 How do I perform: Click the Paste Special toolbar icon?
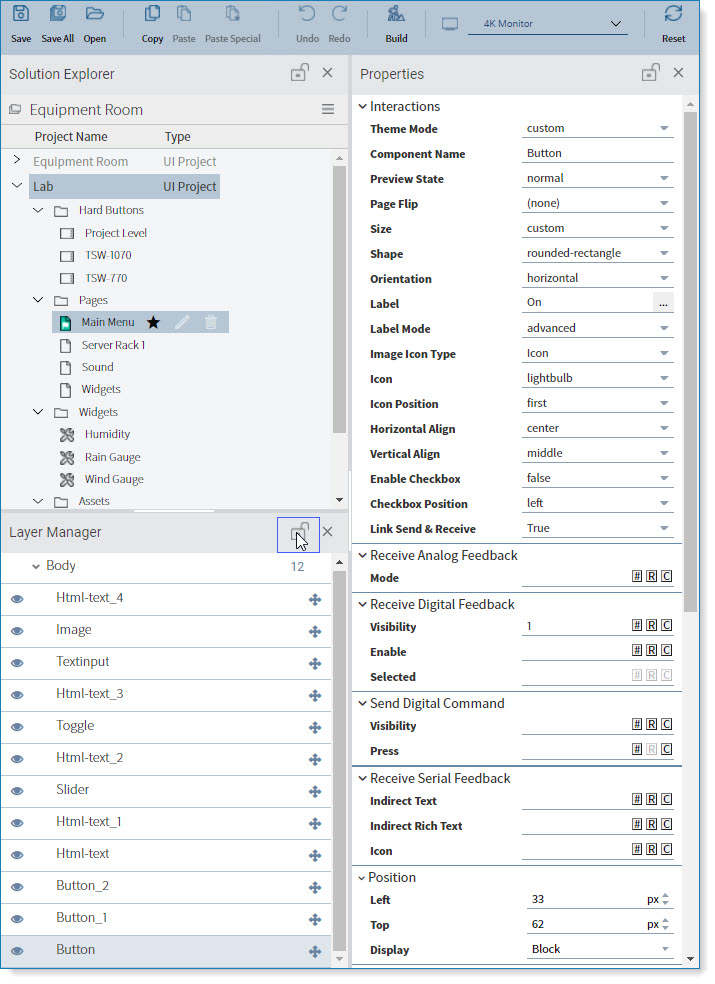[232, 13]
